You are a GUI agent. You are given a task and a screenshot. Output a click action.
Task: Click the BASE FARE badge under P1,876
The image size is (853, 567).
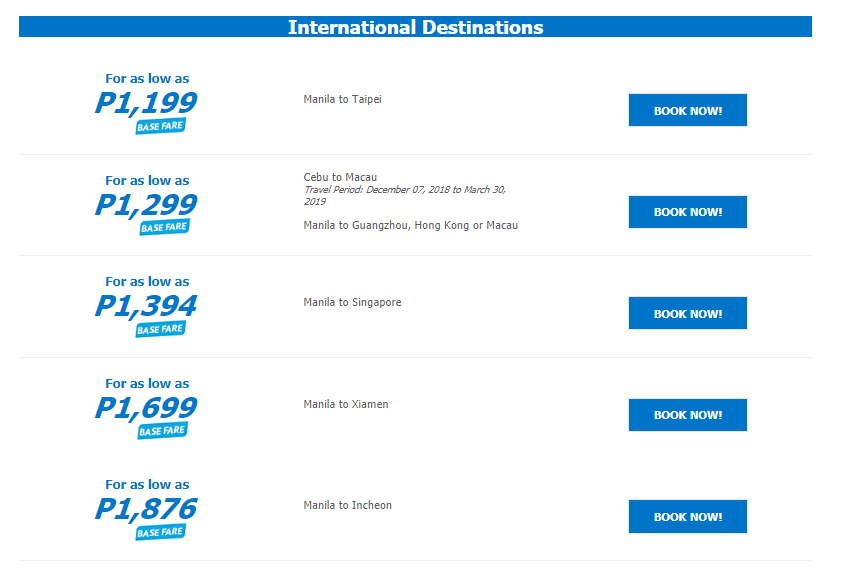[x=160, y=532]
